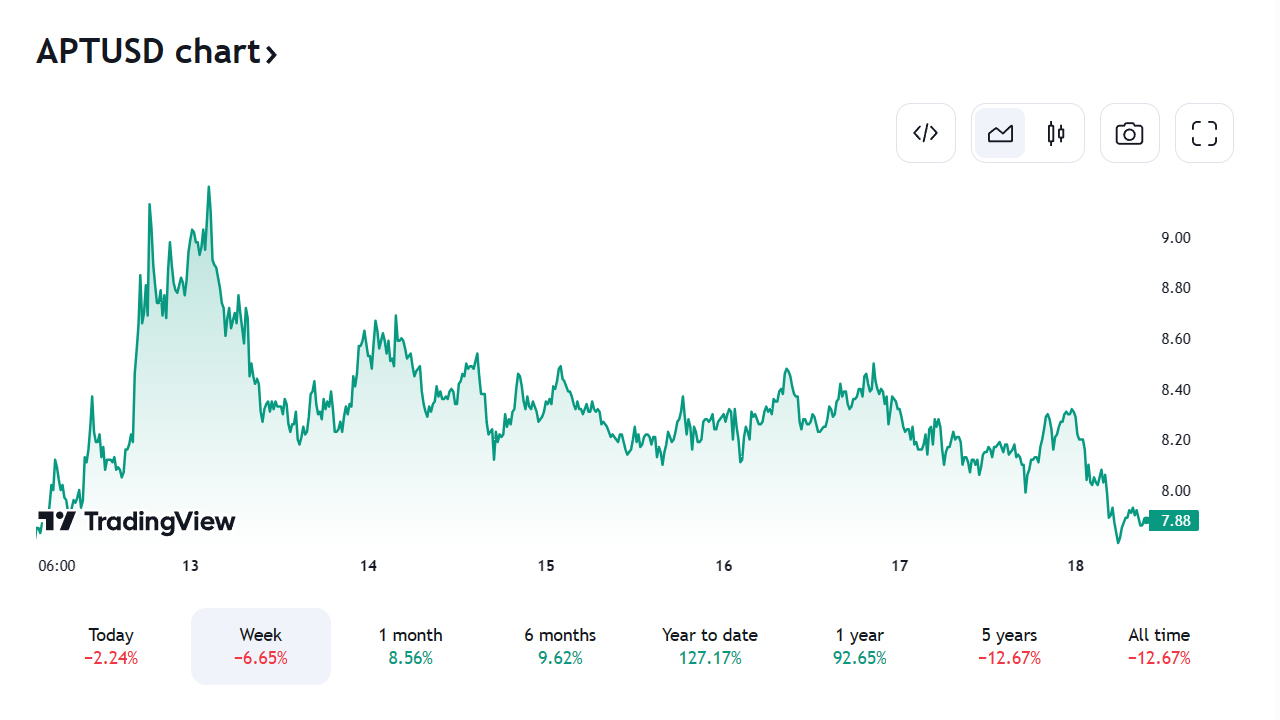
Task: Click the TradingView logo
Action: point(137,521)
